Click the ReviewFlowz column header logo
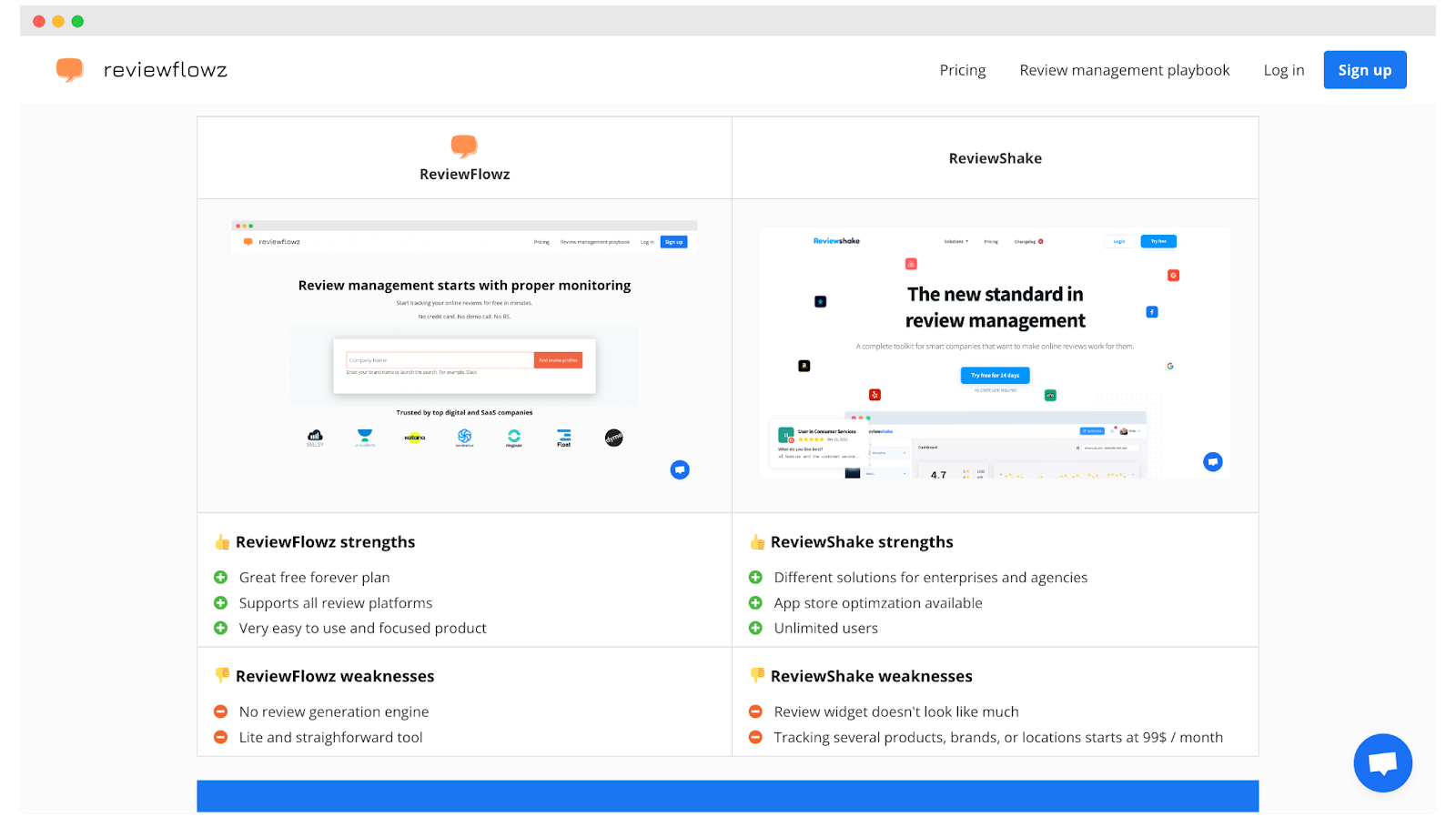The image size is (1456, 817). (464, 146)
